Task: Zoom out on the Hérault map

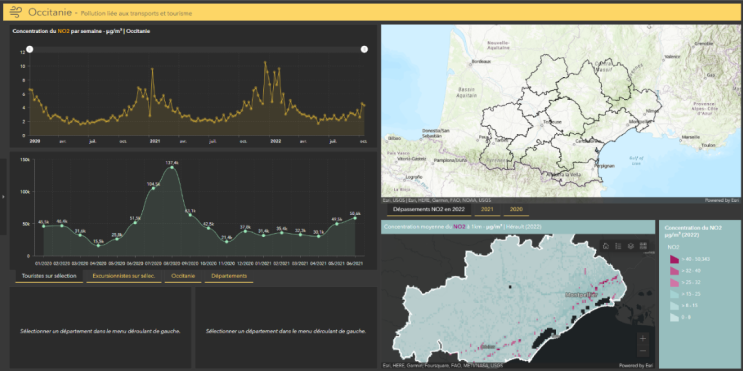Action: (643, 351)
